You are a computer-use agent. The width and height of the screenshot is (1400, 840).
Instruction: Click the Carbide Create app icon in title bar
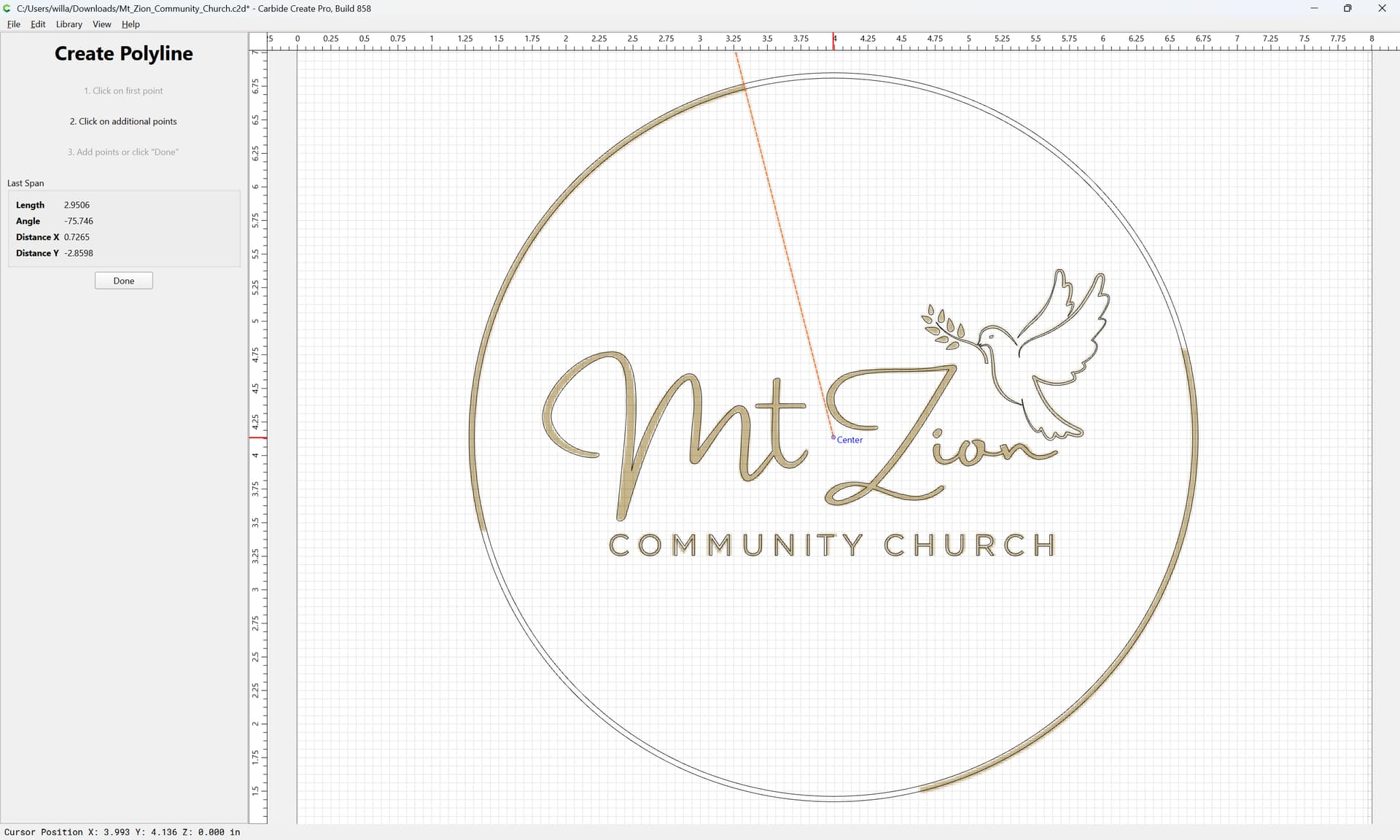point(7,8)
